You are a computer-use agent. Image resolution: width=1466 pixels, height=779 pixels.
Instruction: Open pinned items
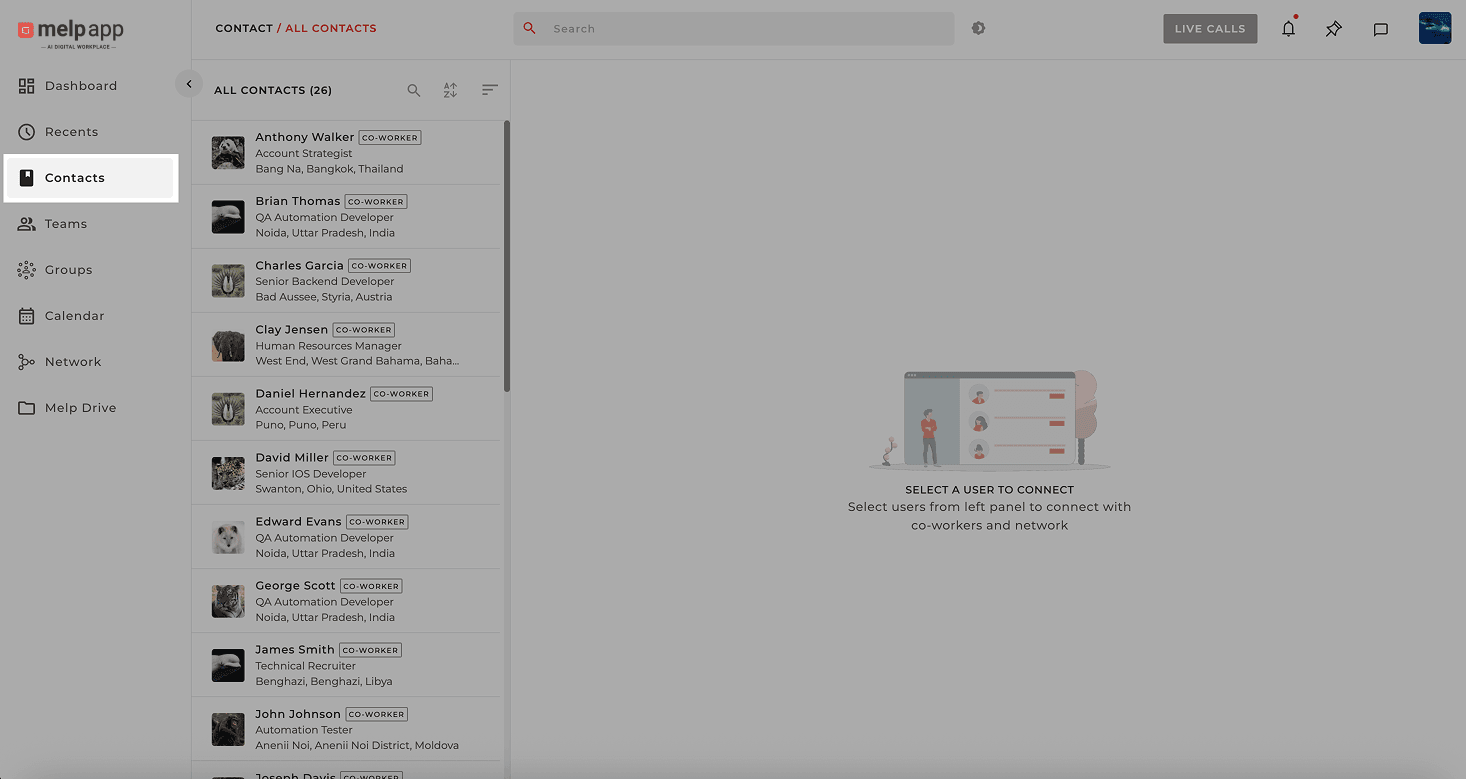[1333, 29]
